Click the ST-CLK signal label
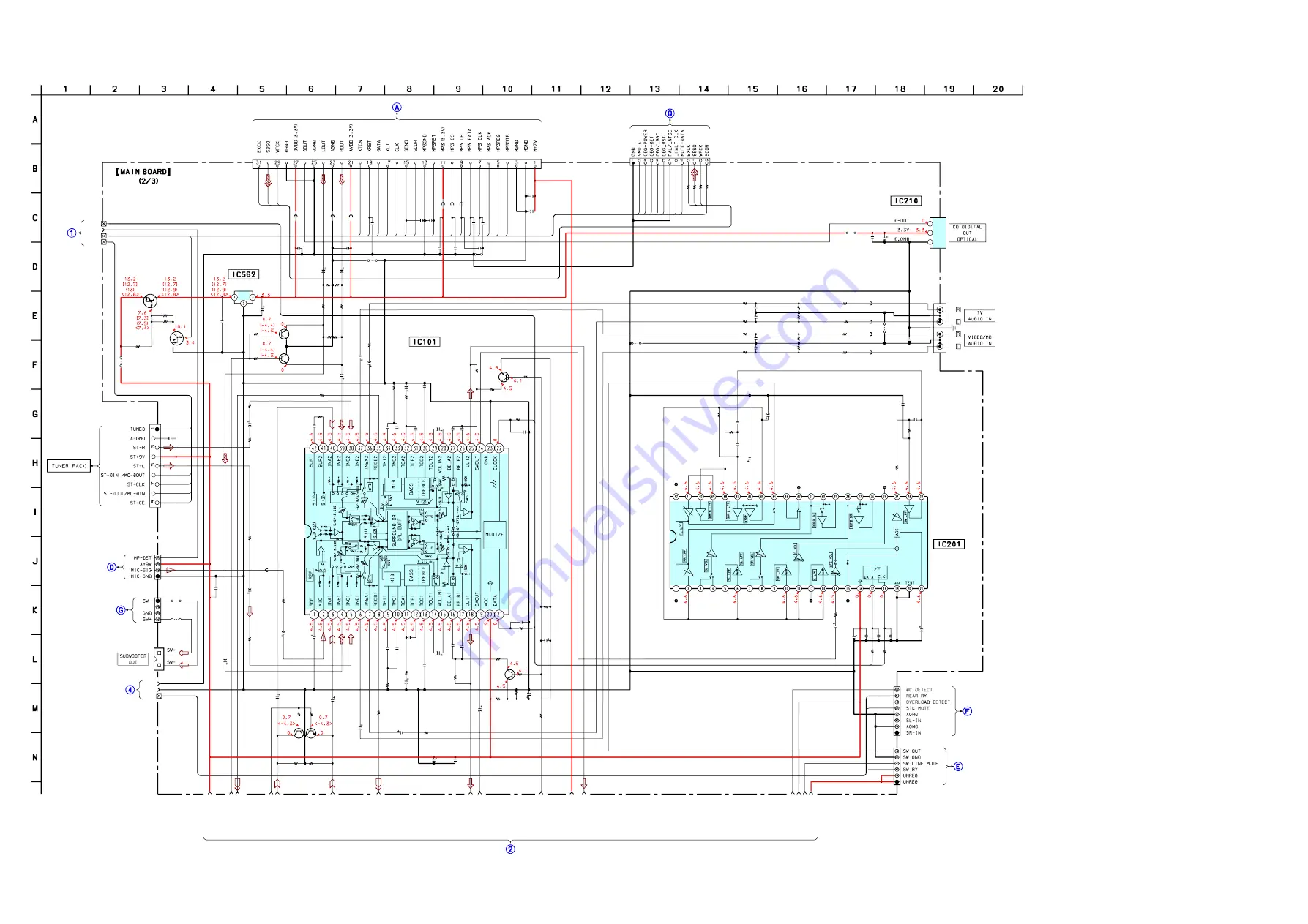The image size is (1308, 924). (136, 484)
